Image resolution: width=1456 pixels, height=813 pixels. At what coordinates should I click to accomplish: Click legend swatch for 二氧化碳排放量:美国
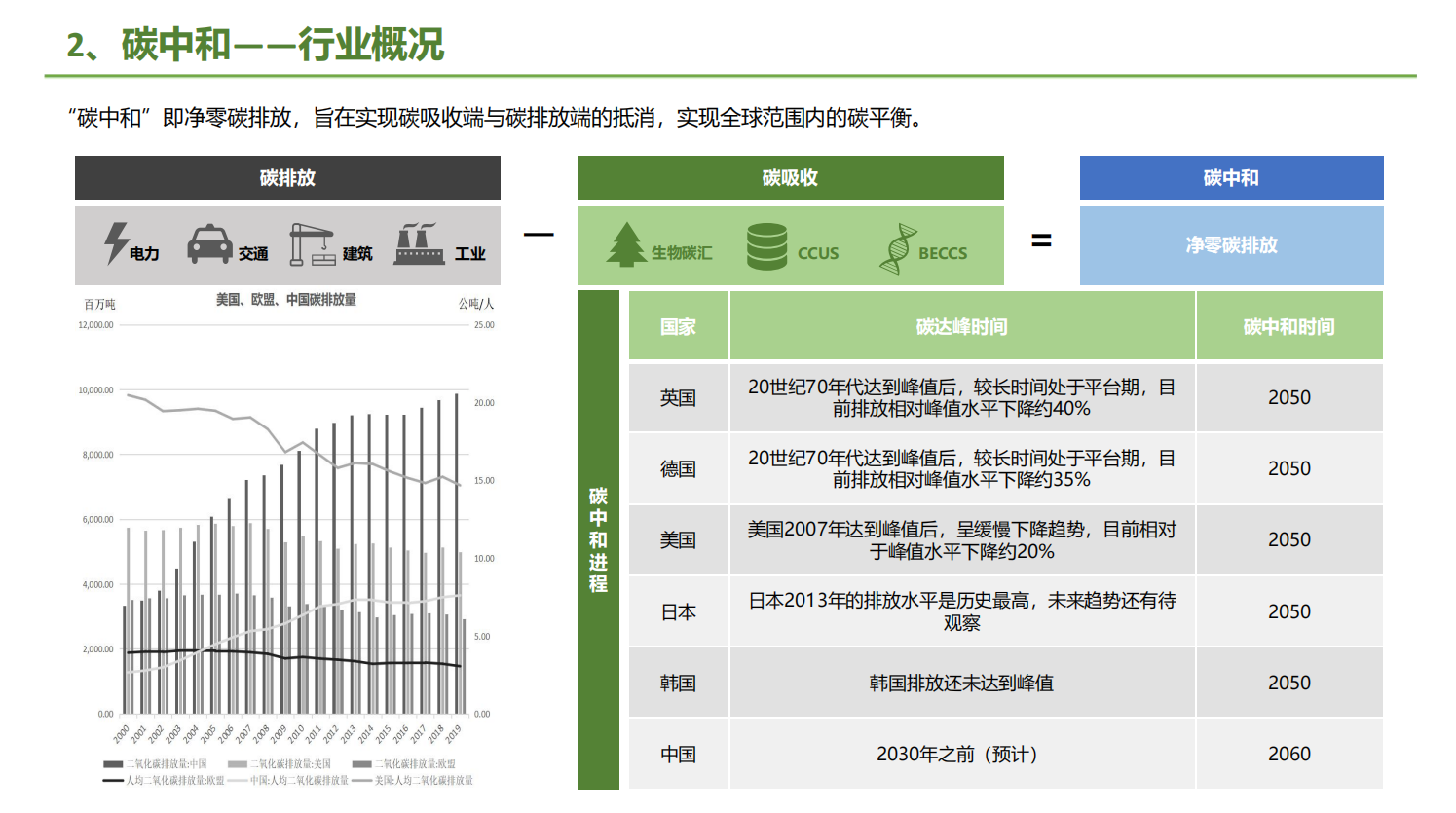pos(237,764)
